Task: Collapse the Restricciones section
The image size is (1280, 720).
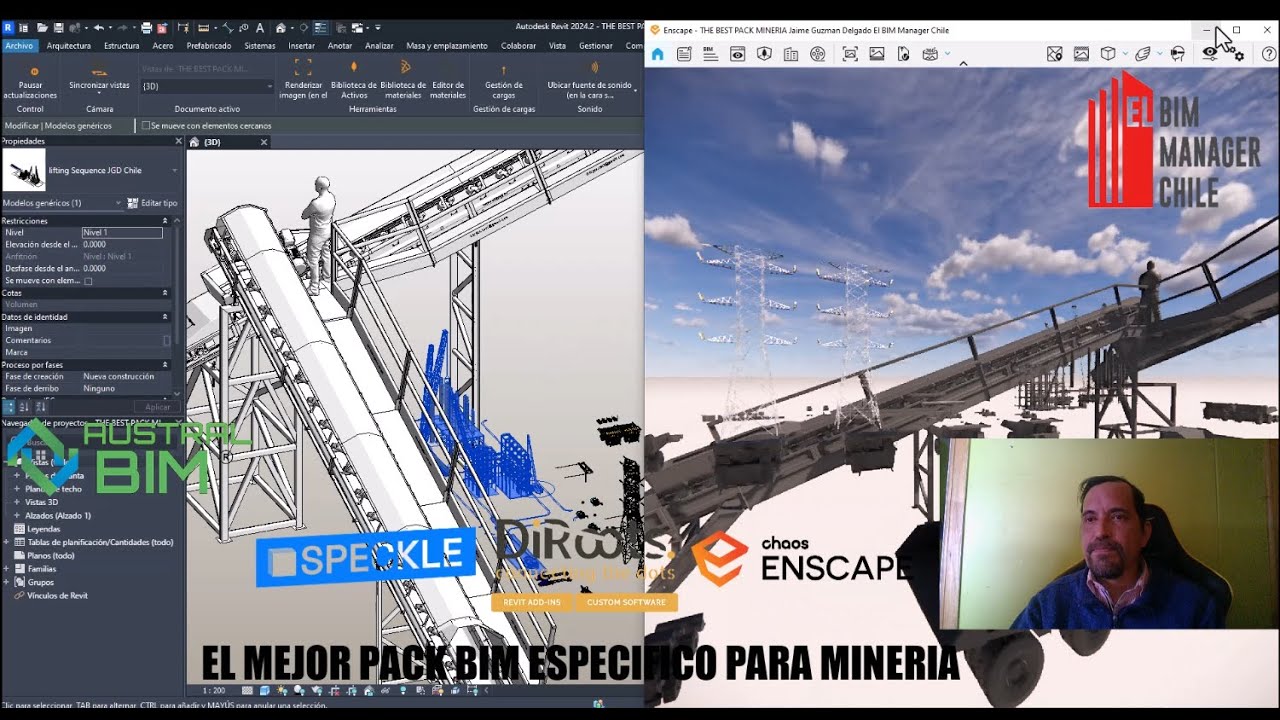Action: click(x=165, y=220)
